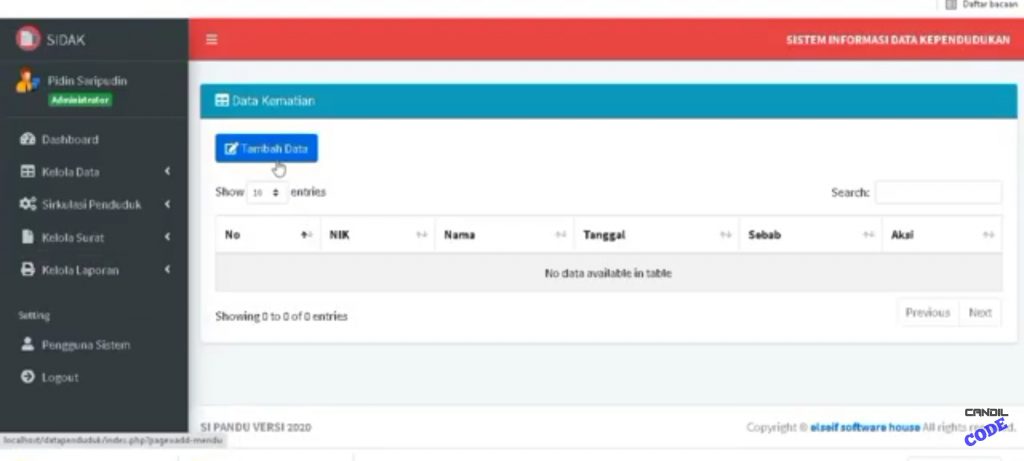
Task: Click the Kelola Data table icon
Action: click(x=28, y=172)
